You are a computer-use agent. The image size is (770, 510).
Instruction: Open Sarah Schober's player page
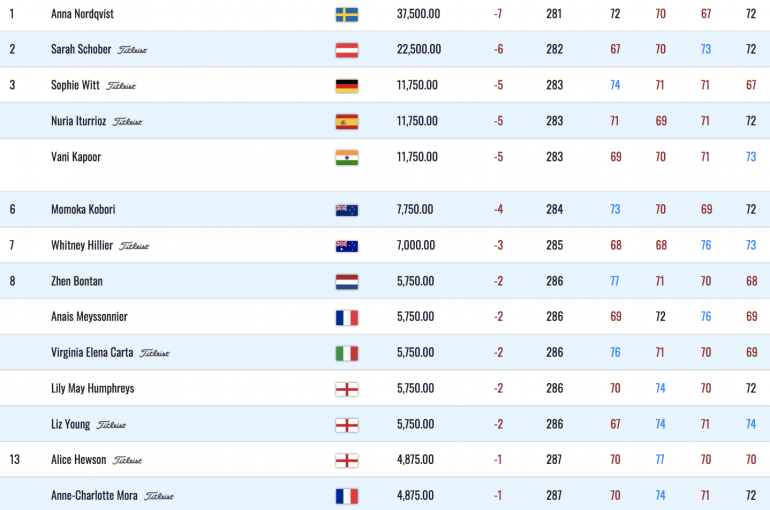[81, 49]
